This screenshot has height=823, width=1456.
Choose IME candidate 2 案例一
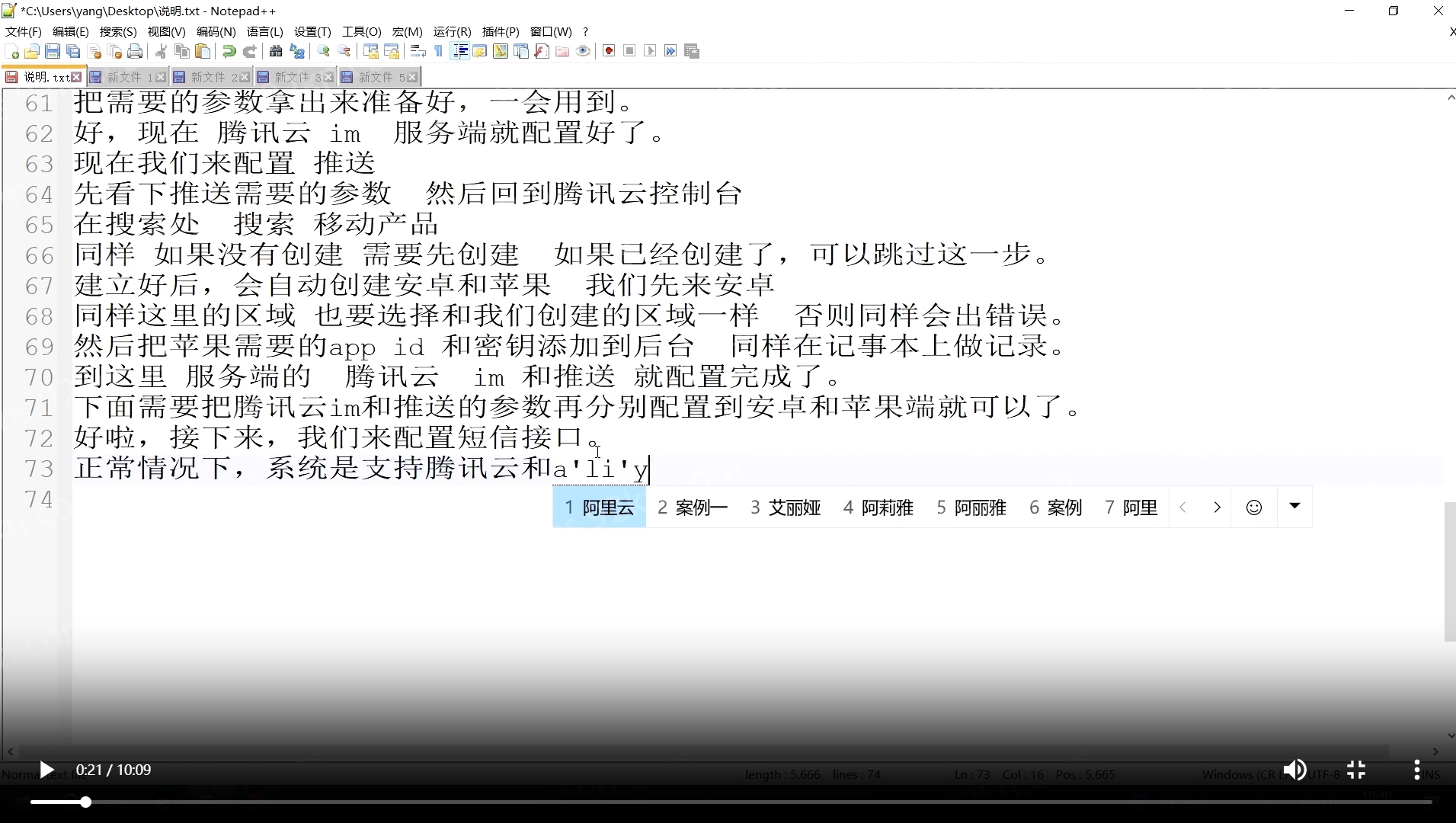[x=693, y=508]
